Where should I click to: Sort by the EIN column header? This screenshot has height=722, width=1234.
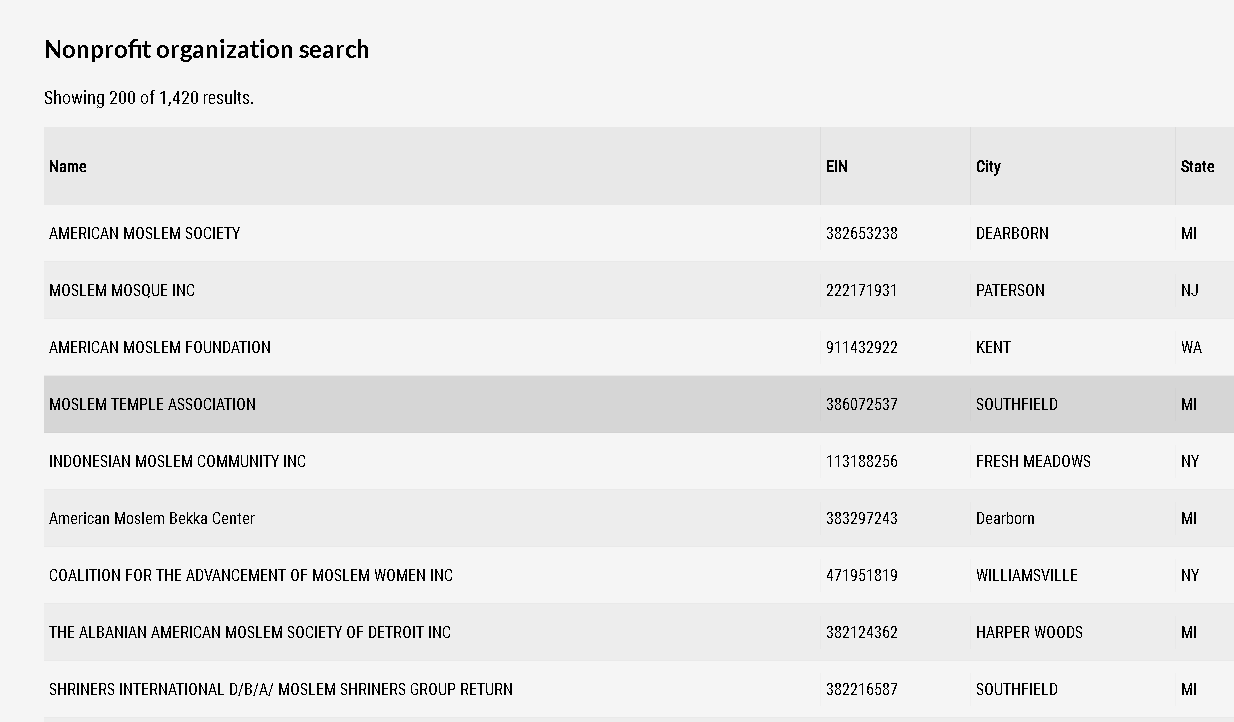837,166
